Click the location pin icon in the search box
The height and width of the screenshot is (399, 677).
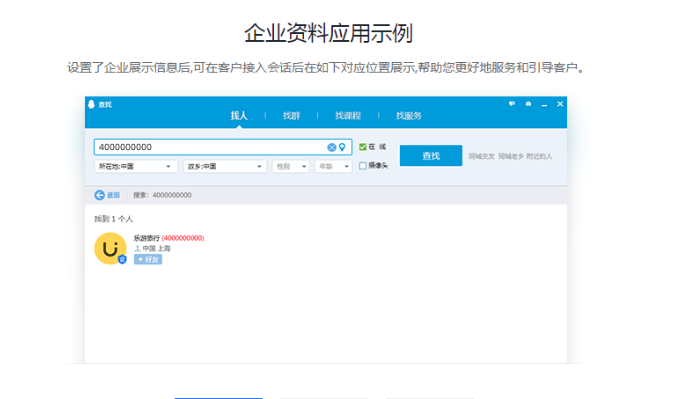coord(342,147)
